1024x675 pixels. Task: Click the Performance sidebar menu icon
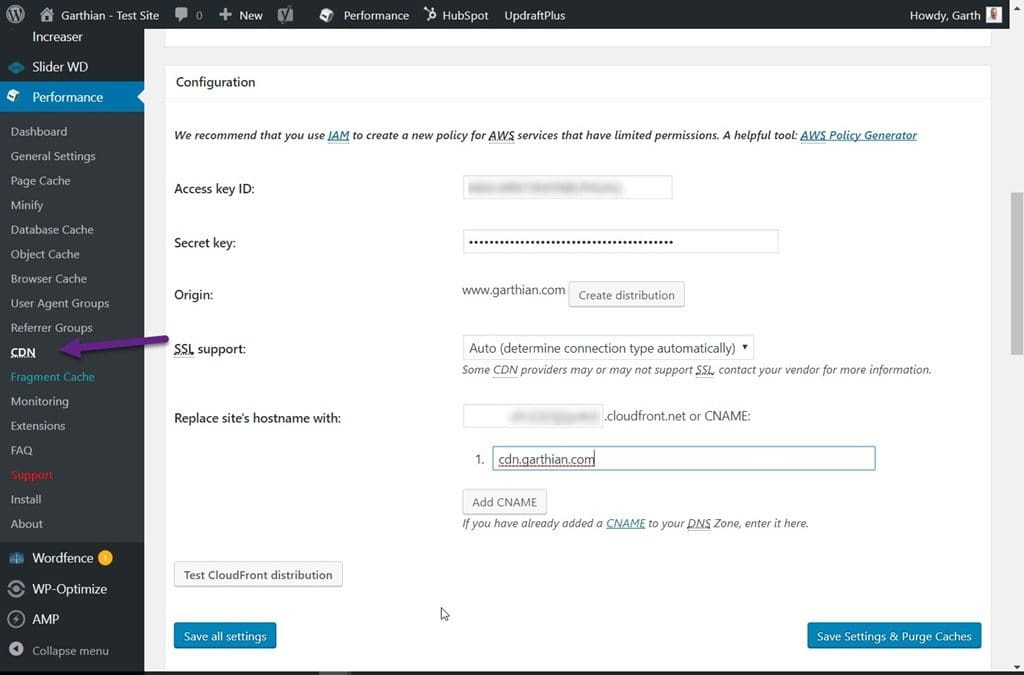[x=14, y=97]
